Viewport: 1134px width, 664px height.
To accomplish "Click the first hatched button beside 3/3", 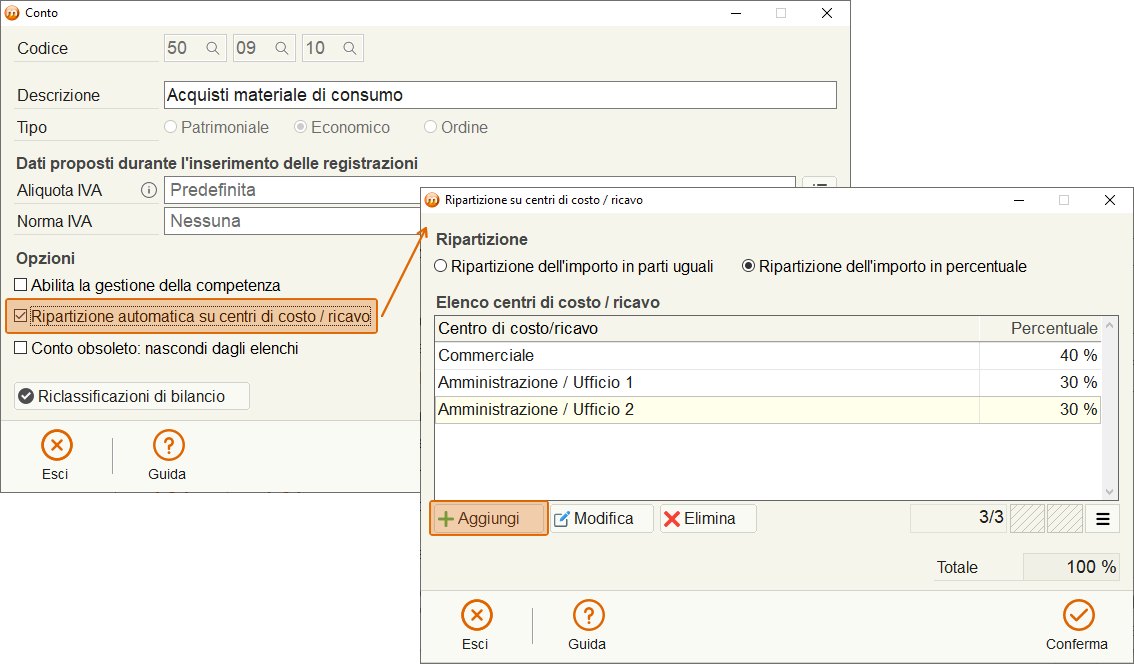I will 1027,519.
